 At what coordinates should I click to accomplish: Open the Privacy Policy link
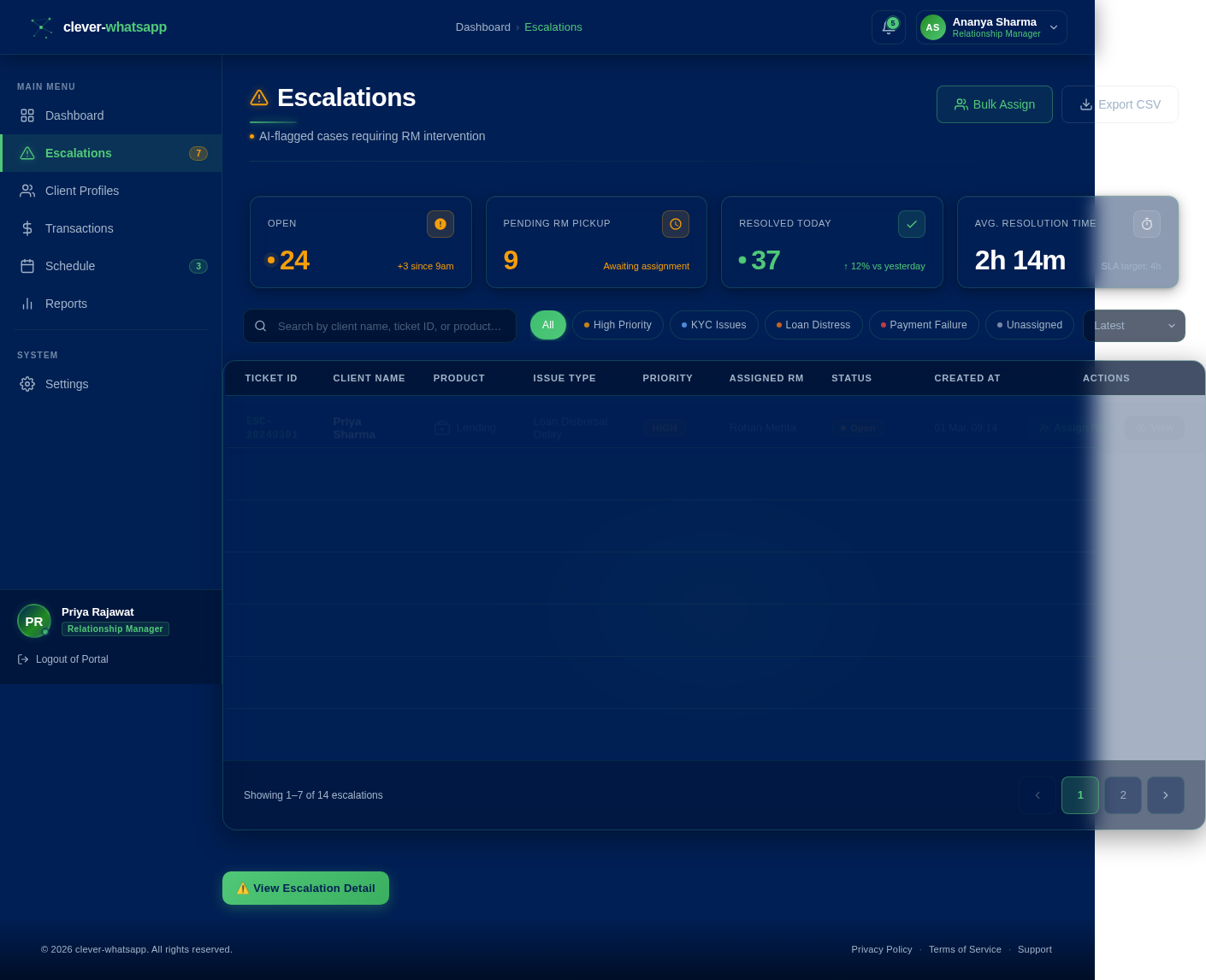[x=881, y=949]
